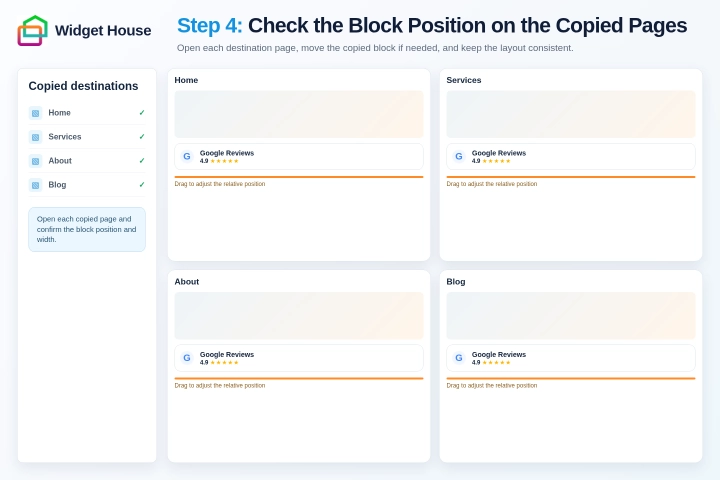The height and width of the screenshot is (480, 720).
Task: Select the Services page icon in sidebar
Action: [35, 137]
